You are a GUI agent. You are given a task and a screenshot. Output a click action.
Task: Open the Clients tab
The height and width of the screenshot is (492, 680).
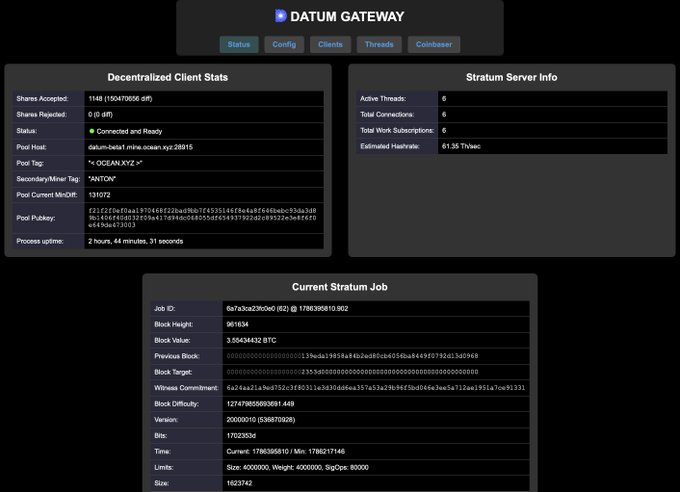pyautogui.click(x=330, y=44)
